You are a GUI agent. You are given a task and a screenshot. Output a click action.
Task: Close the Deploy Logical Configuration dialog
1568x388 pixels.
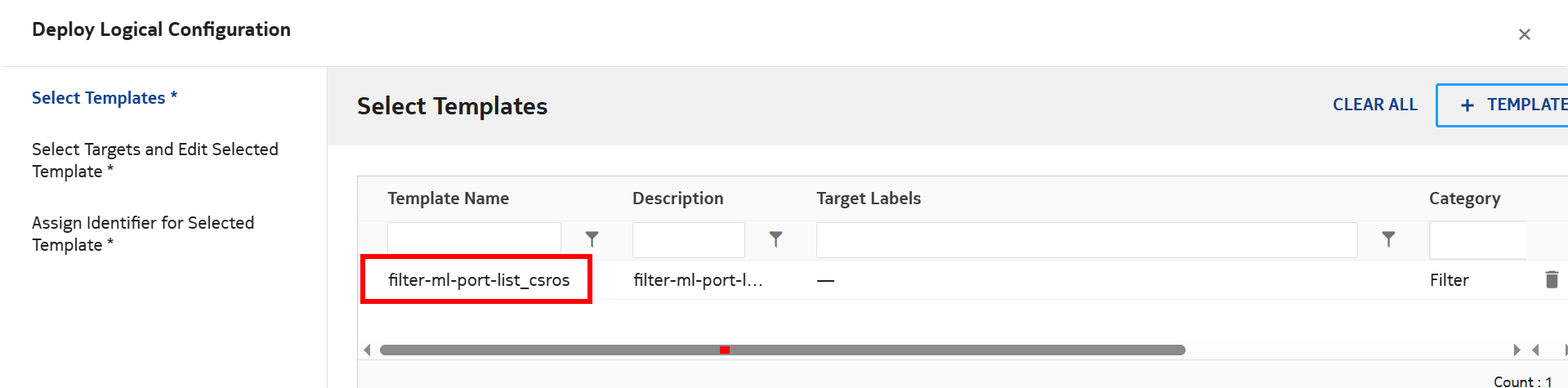click(x=1524, y=34)
